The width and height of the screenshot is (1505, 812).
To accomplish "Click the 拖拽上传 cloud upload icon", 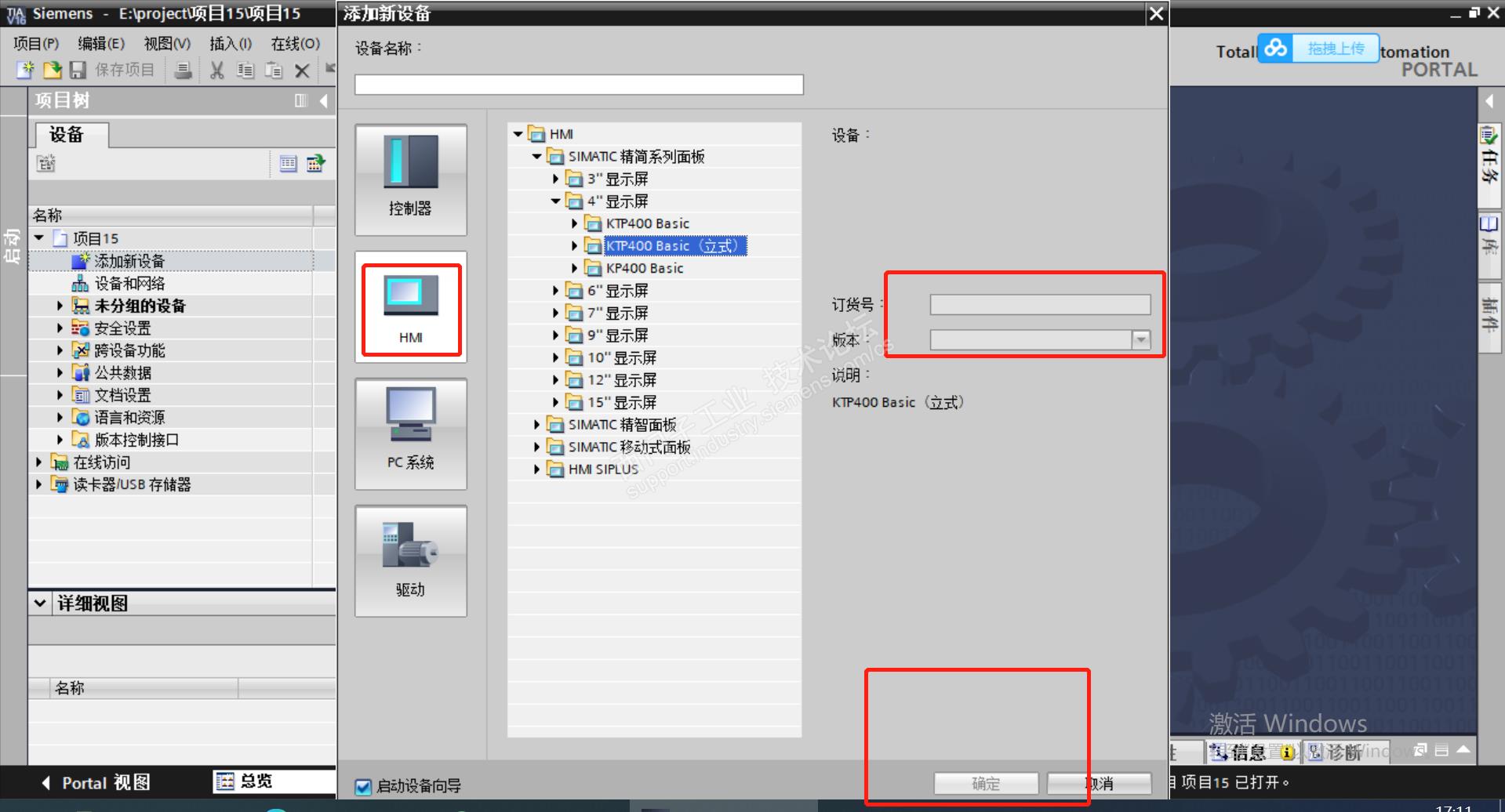I will point(1275,49).
